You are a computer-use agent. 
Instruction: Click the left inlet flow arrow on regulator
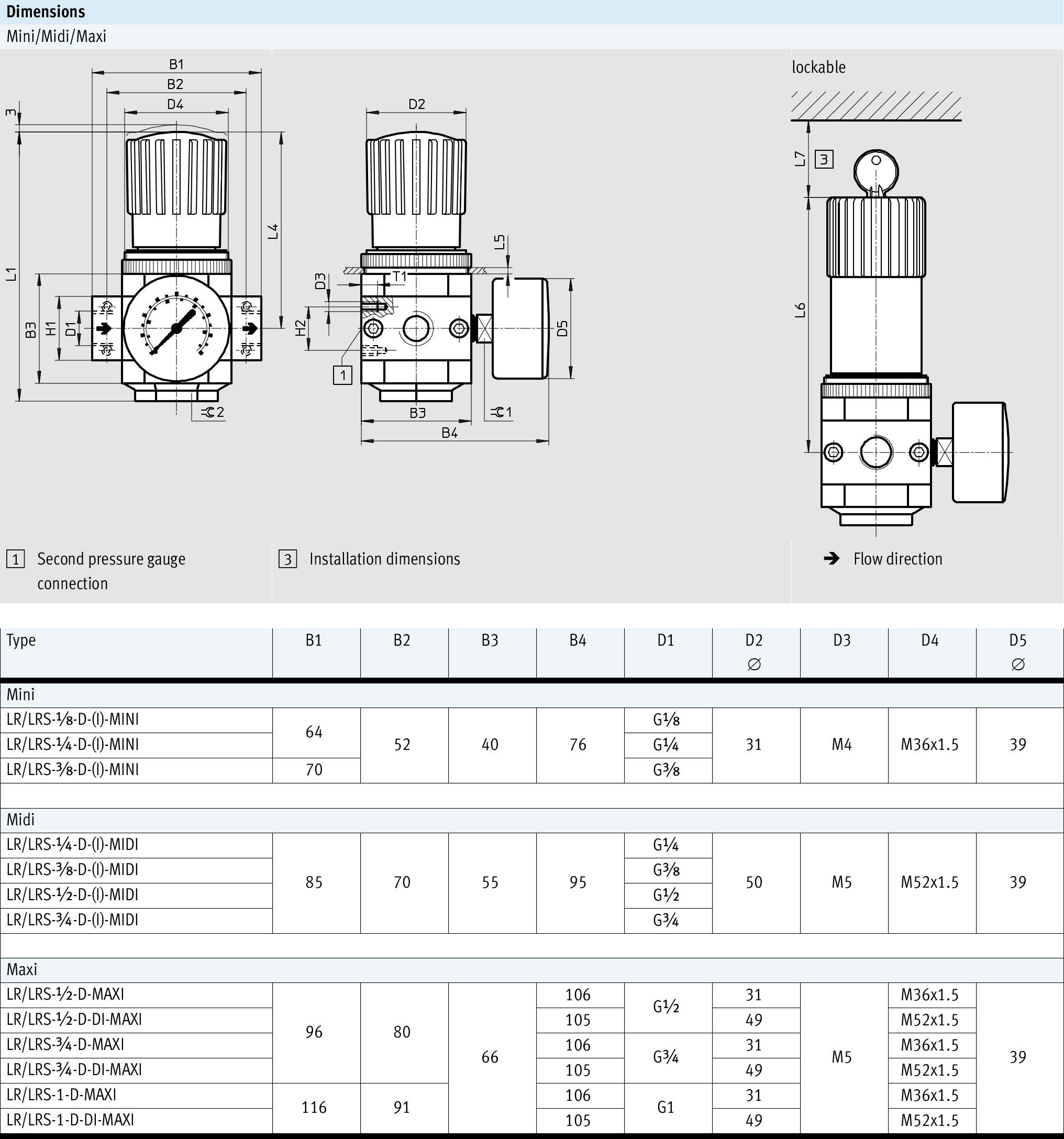pos(104,328)
